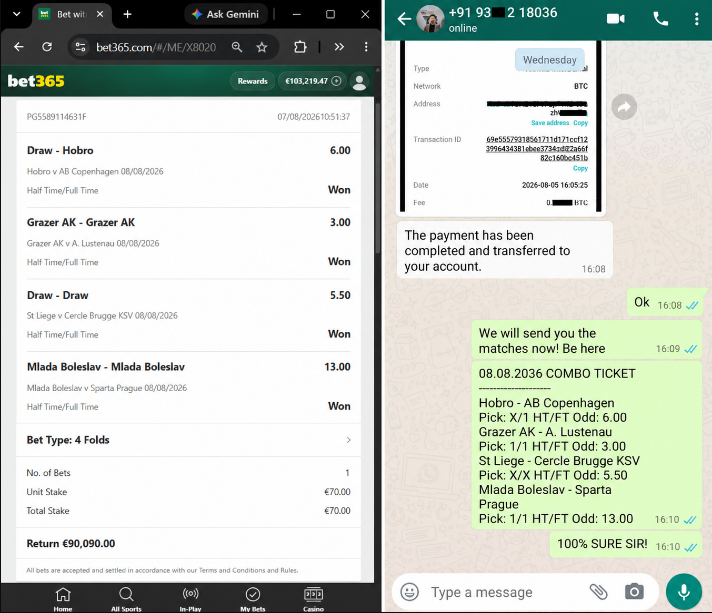Image resolution: width=712 pixels, height=613 pixels.
Task: Click bet reference PG5589114631F
Action: pos(56,117)
